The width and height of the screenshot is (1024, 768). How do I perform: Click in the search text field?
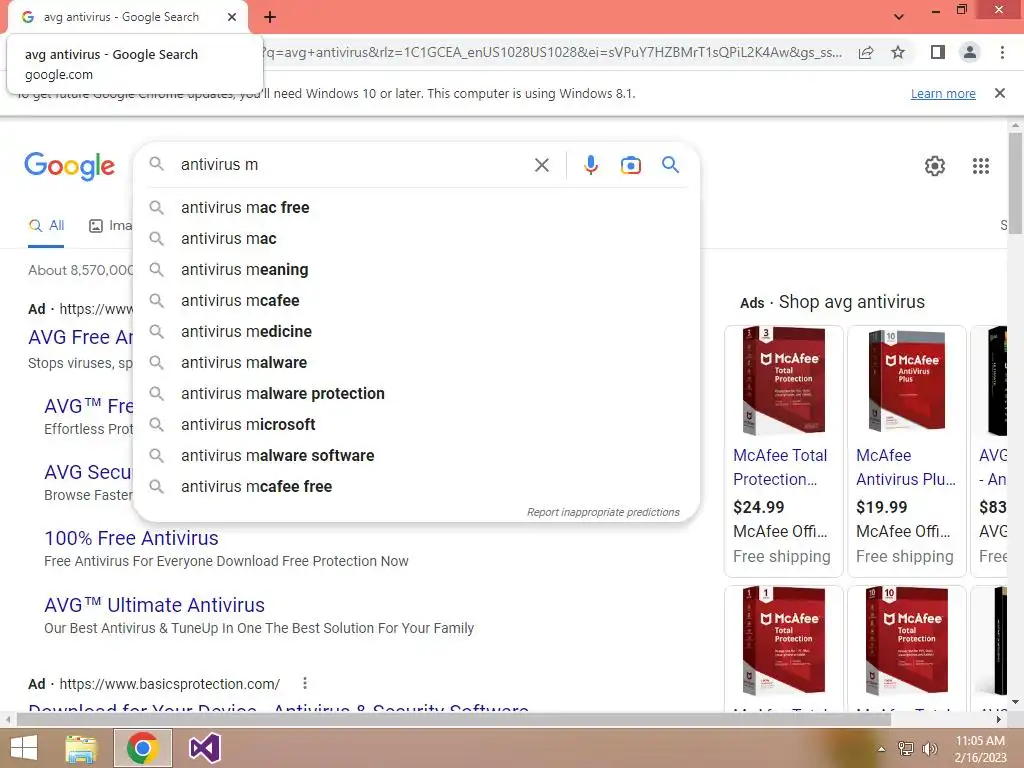(x=353, y=165)
